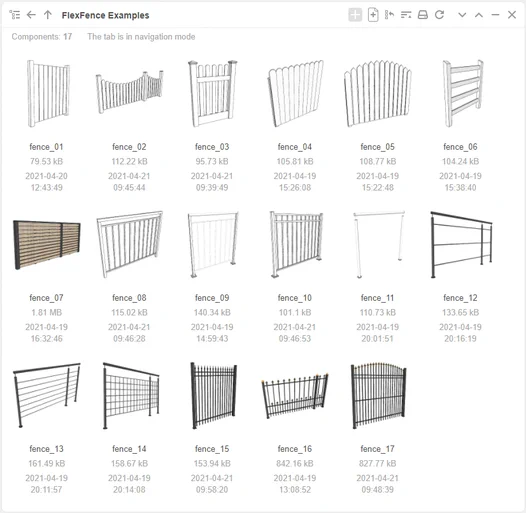Screen dimensions: 526x513
Task: Select fence_05 arched picket thumbnail
Action: coord(378,93)
